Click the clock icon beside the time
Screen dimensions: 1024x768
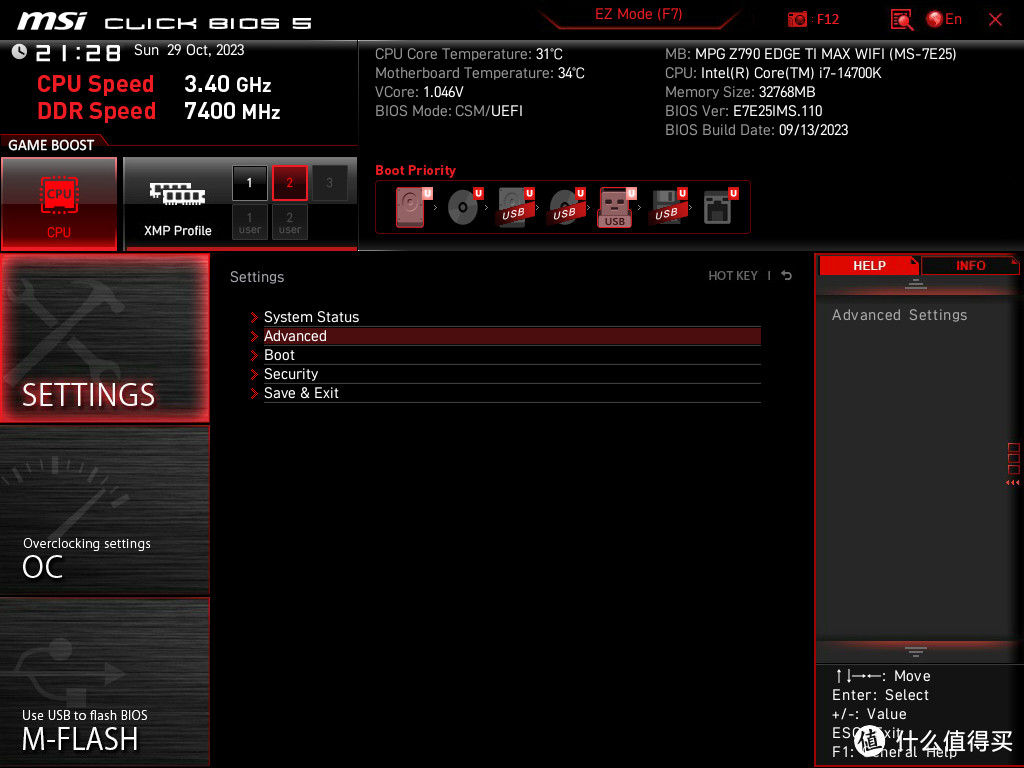pyautogui.click(x=20, y=52)
